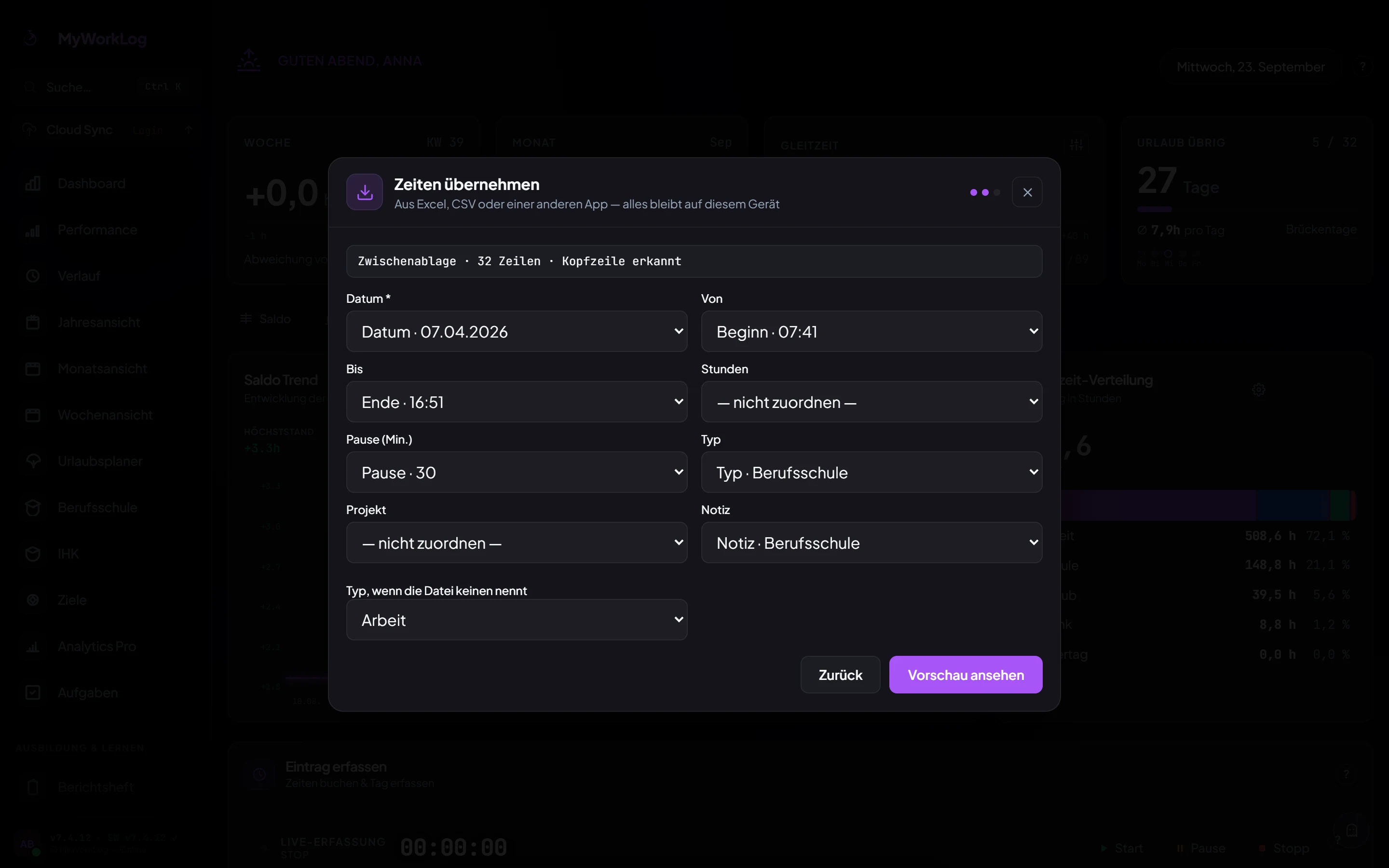Image resolution: width=1389 pixels, height=868 pixels.
Task: Click the import download icon in dialog header
Action: tap(365, 192)
